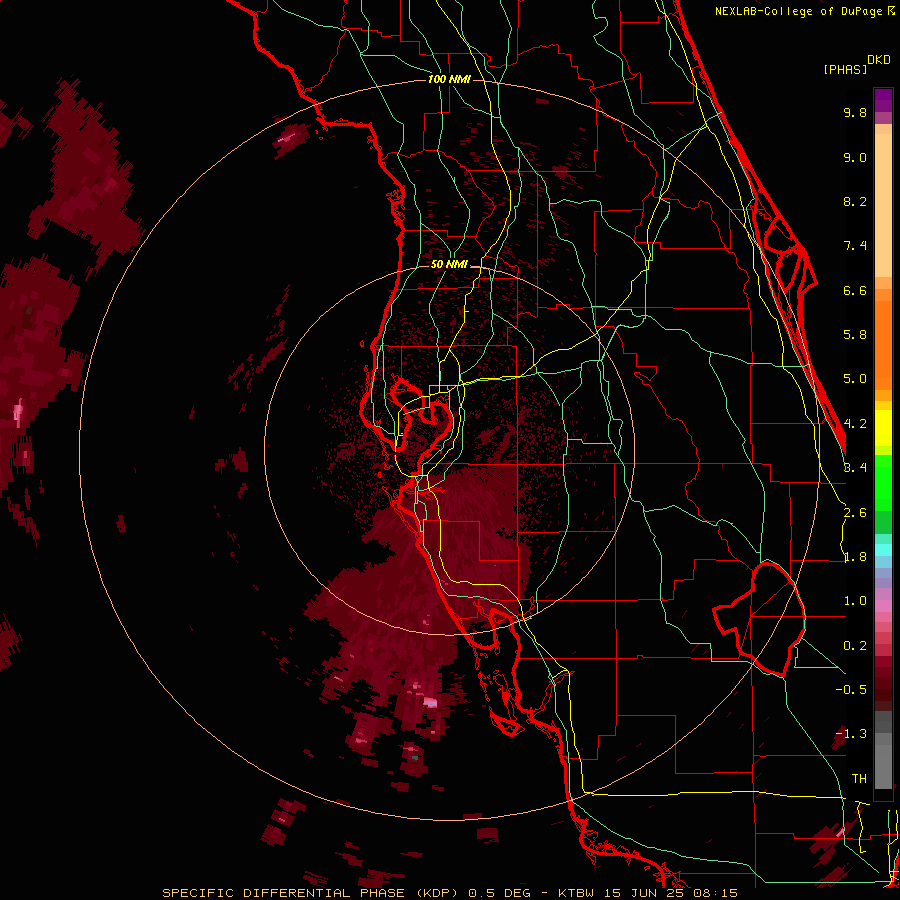Click the yellow segment of the color bar
900x900 pixels.
coord(883,428)
